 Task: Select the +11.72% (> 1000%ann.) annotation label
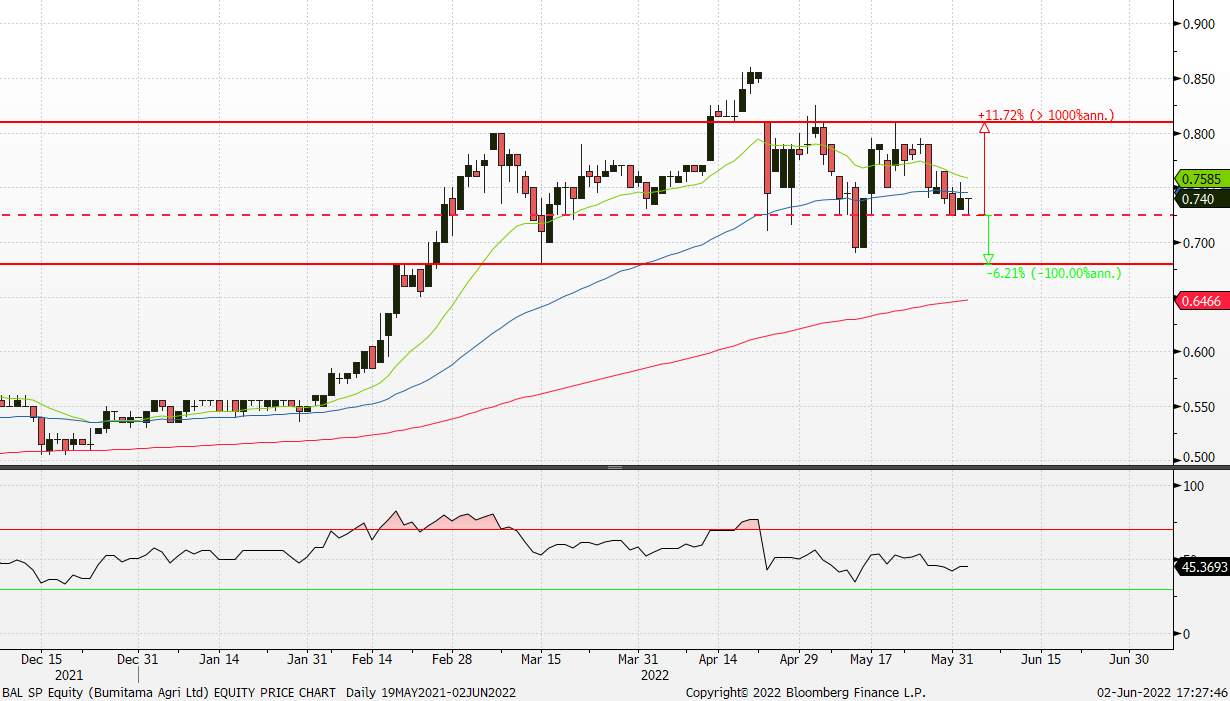click(1046, 116)
